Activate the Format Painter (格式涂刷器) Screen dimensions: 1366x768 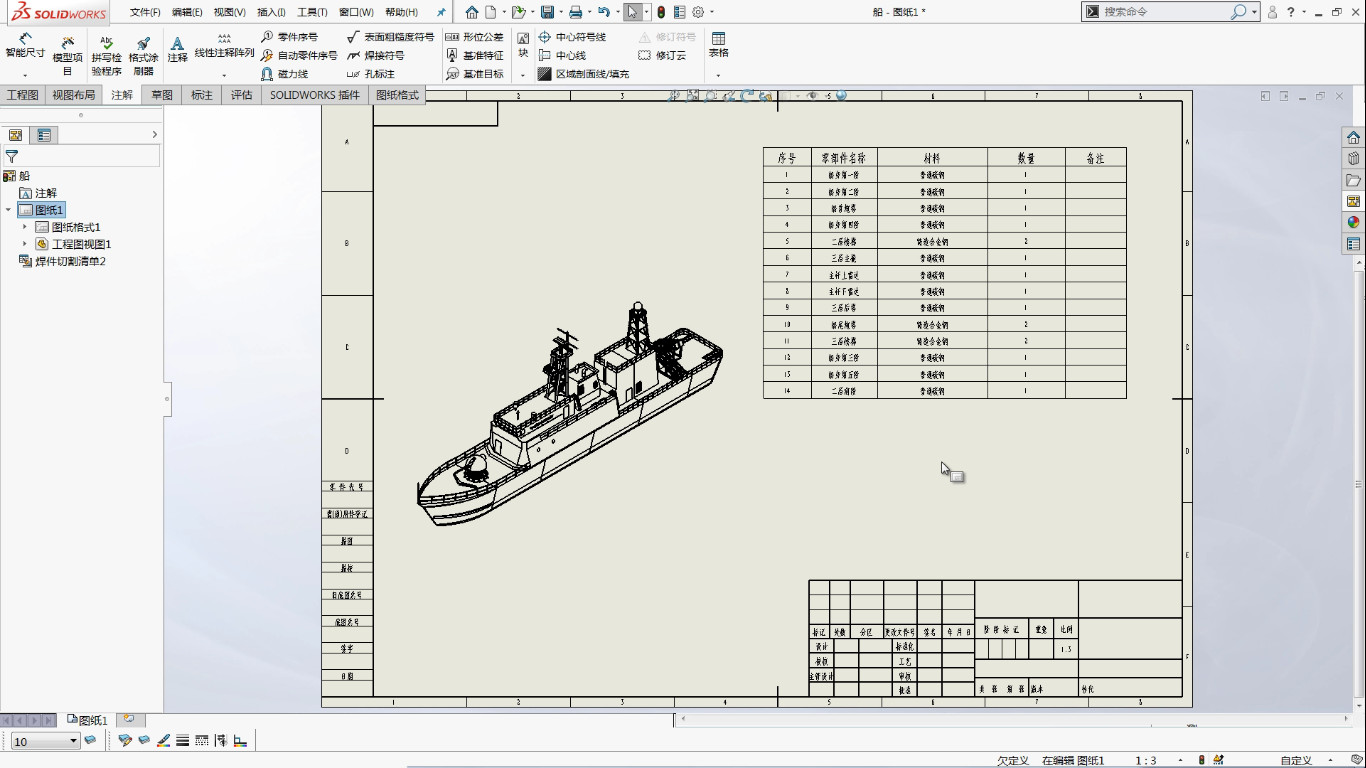click(143, 56)
